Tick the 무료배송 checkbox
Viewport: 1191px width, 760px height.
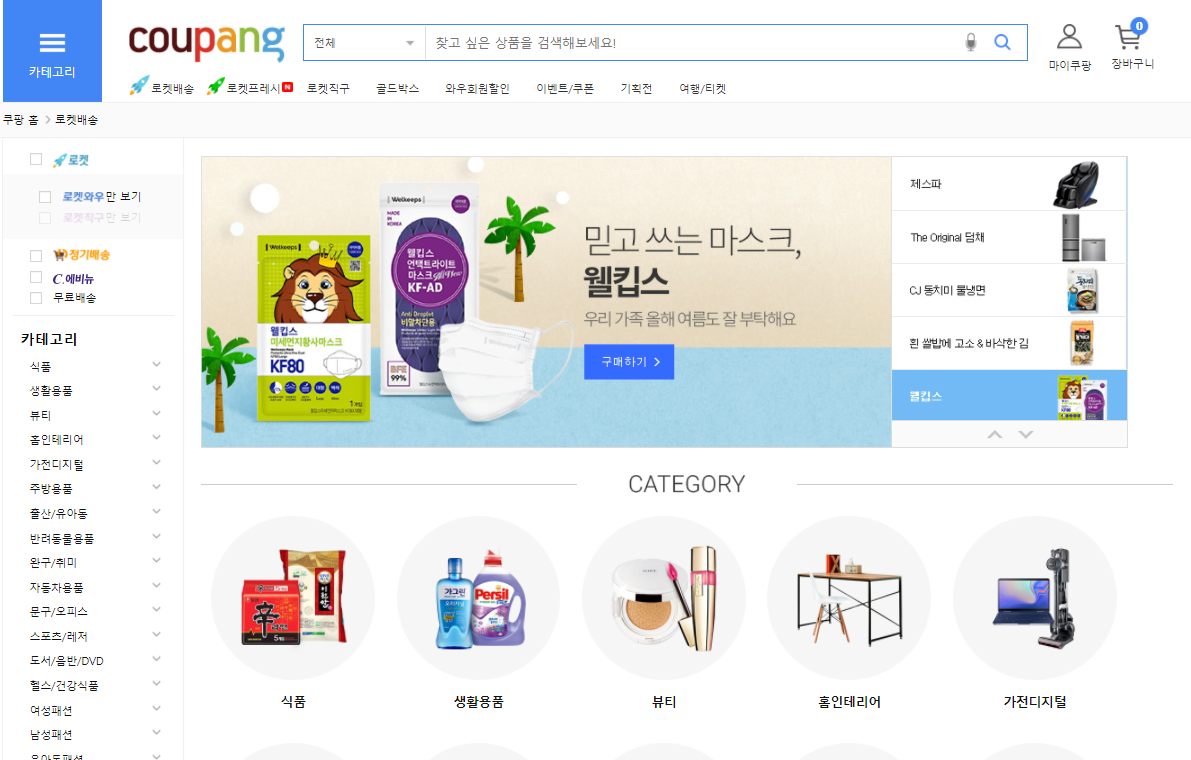pos(36,298)
